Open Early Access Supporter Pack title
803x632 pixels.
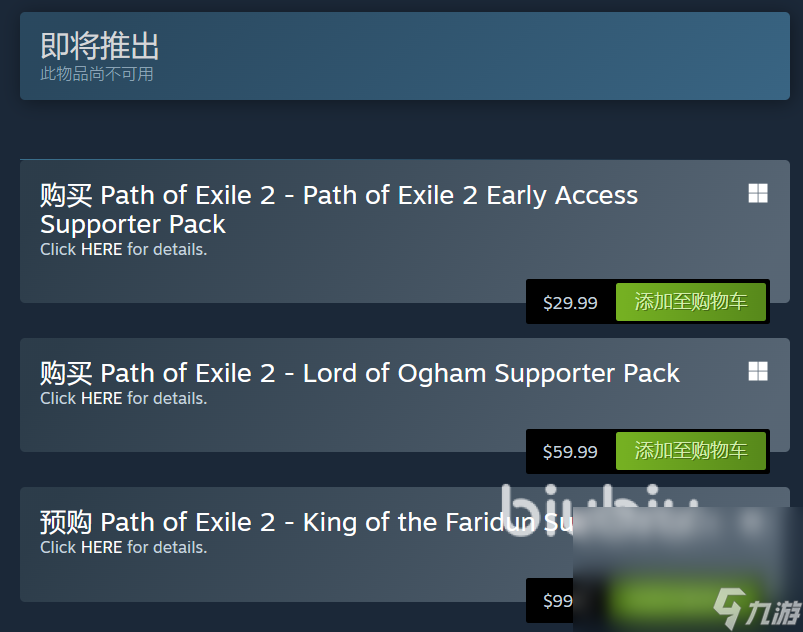pos(339,209)
